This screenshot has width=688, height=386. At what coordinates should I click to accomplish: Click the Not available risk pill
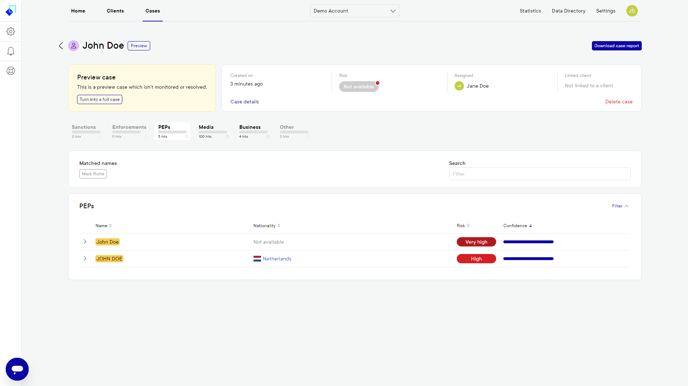[x=358, y=86]
